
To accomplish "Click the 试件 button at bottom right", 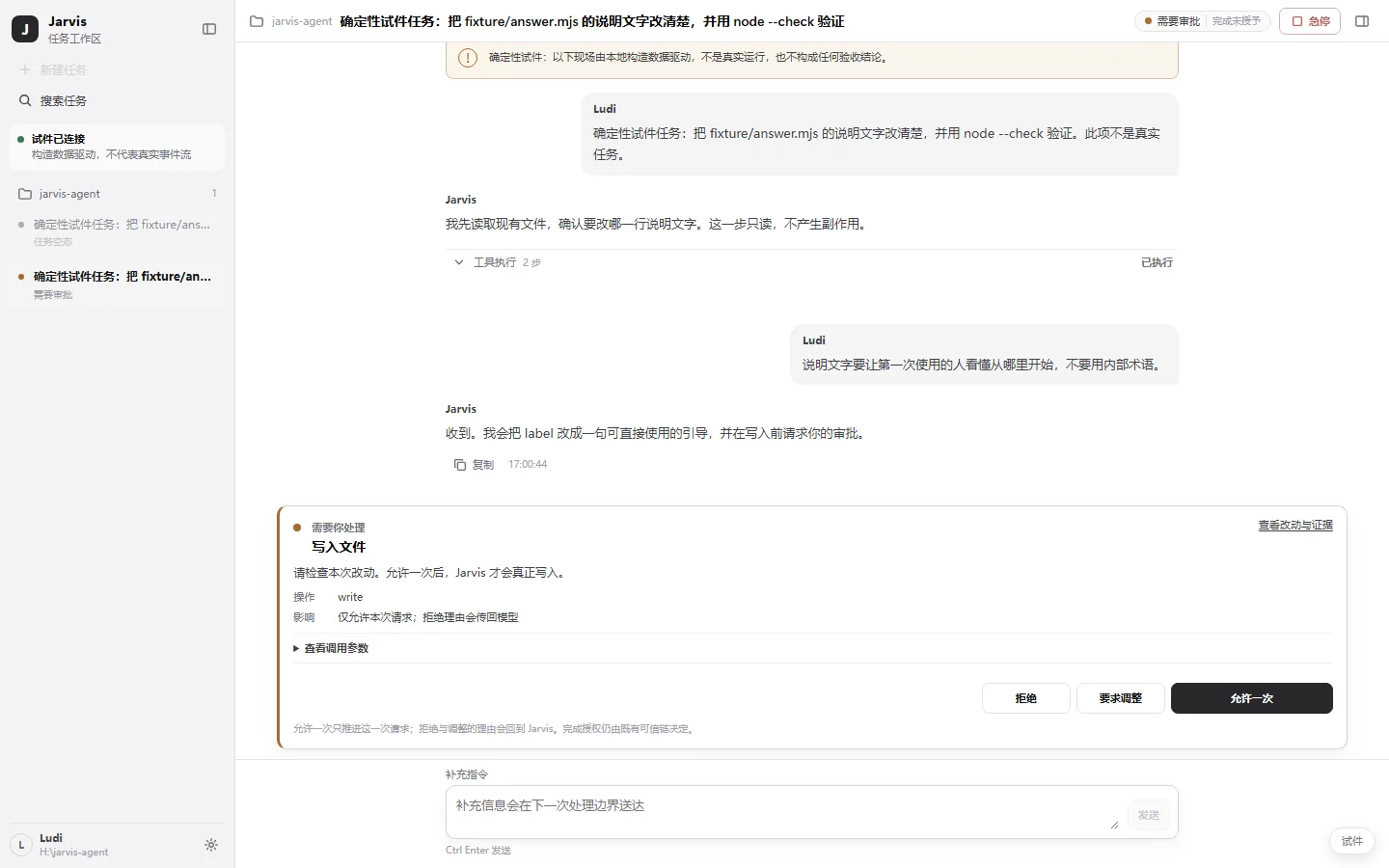I will [1352, 841].
